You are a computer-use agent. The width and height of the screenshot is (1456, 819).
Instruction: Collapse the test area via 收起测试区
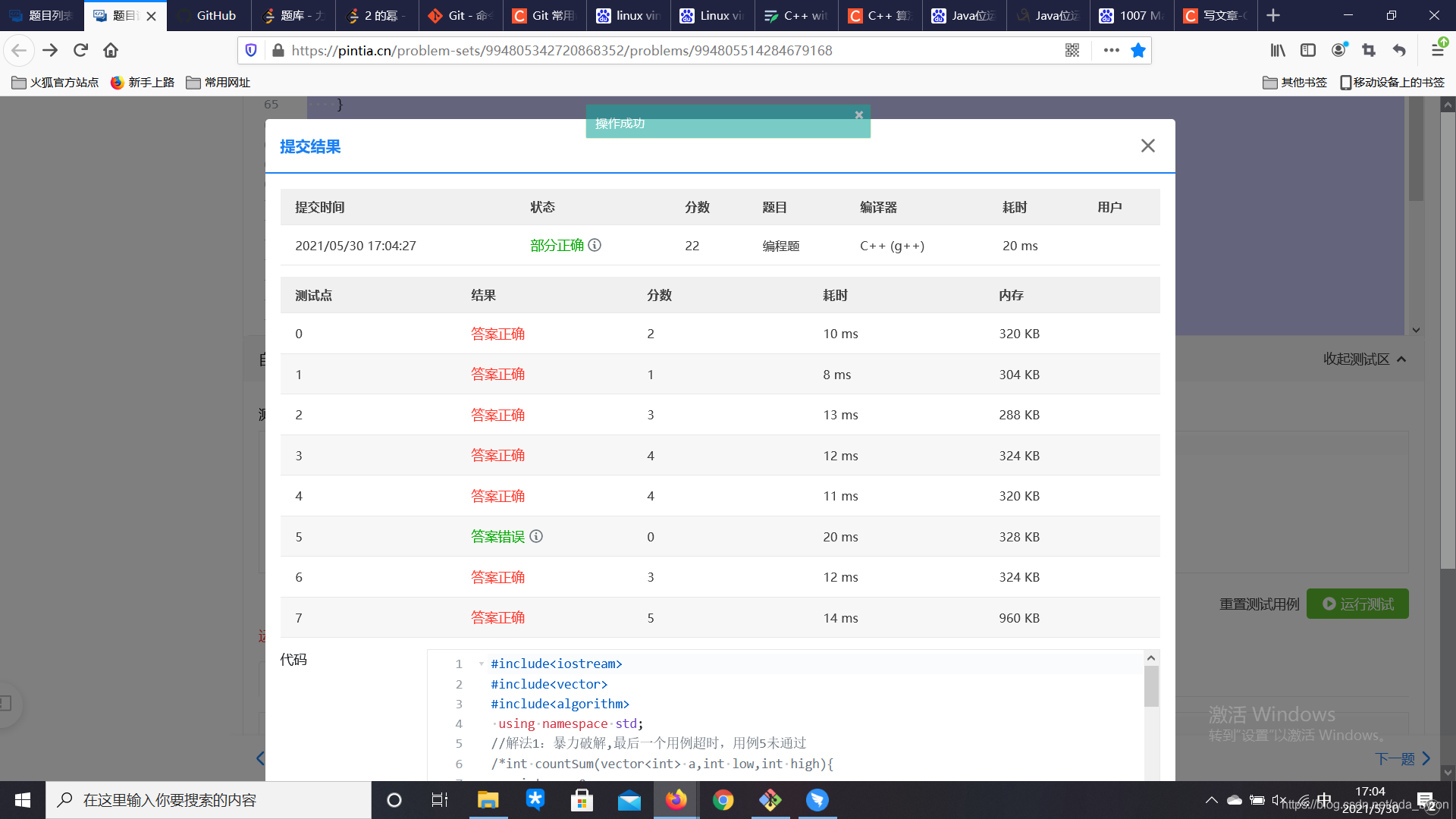[1363, 359]
